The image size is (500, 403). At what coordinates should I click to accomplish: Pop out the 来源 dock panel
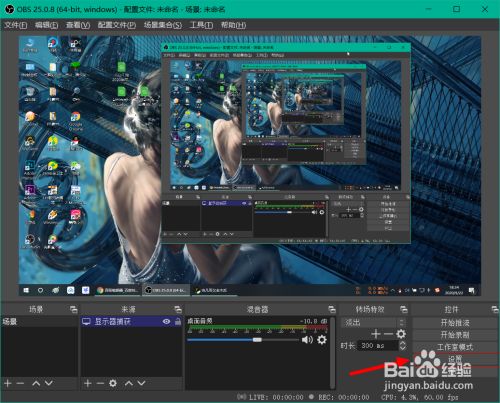(x=178, y=310)
